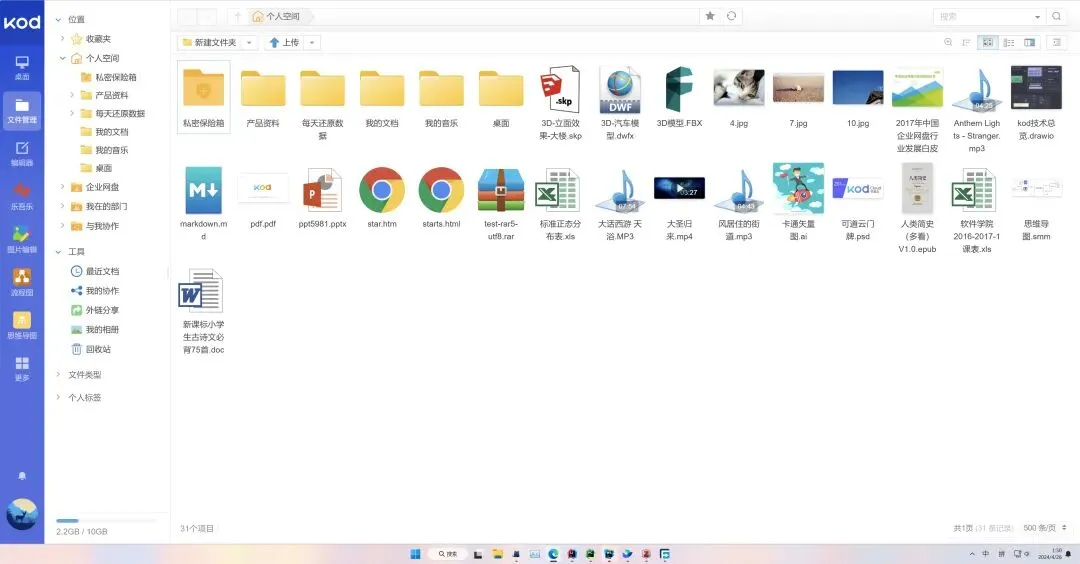Go up to the parent folder
Screen dimensions: 1080x564
pos(238,16)
